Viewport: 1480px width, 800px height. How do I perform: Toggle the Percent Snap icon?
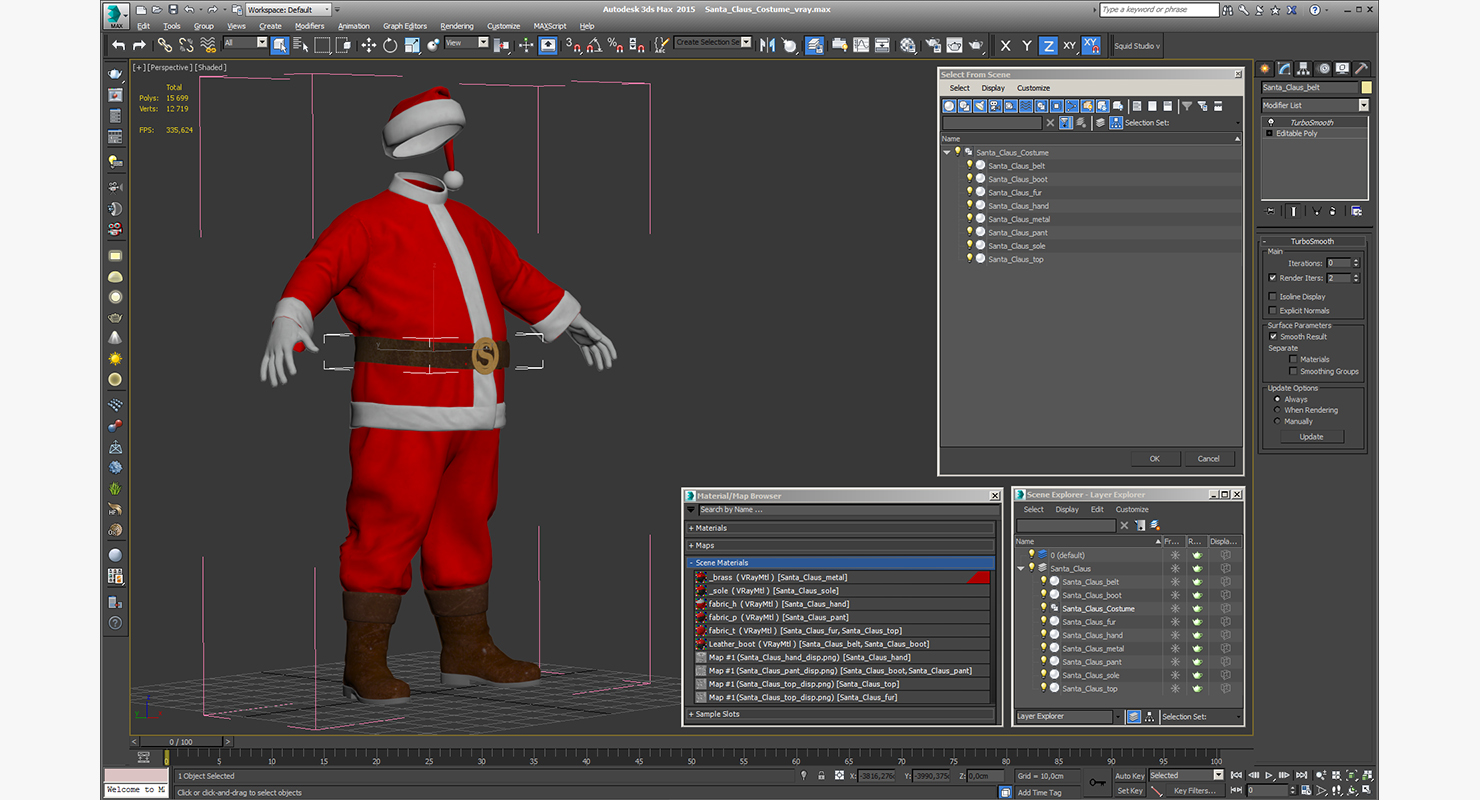615,45
